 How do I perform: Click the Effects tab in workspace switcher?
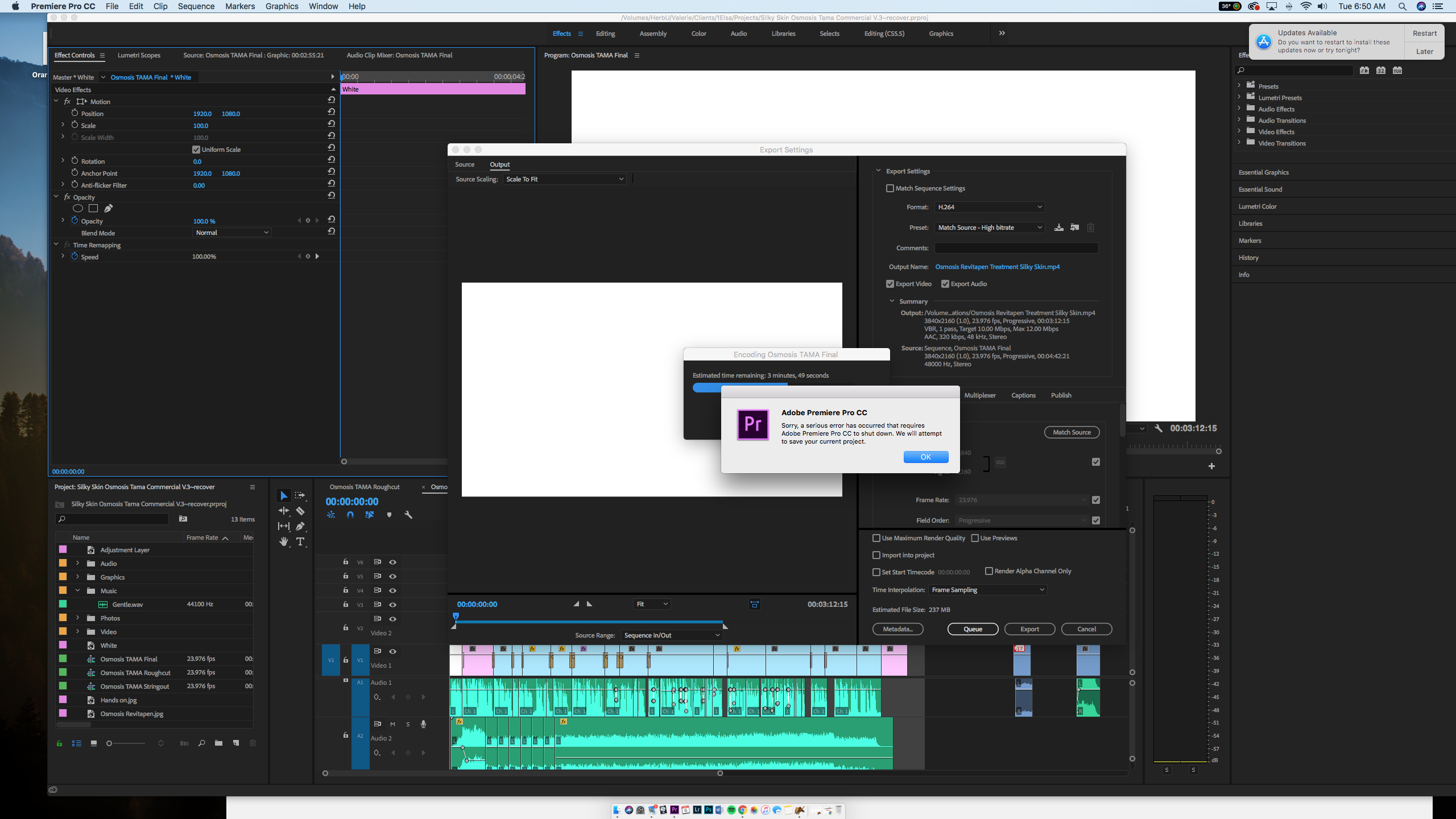pos(560,33)
